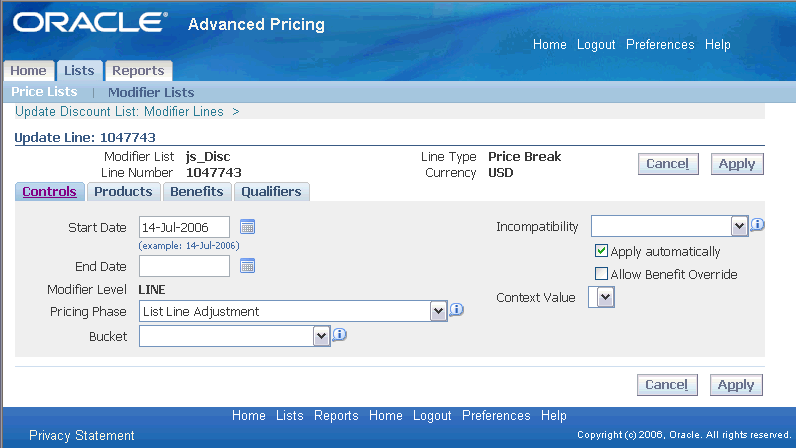Viewport: 796px width, 448px height.
Task: Click the top Apply button
Action: click(x=737, y=164)
